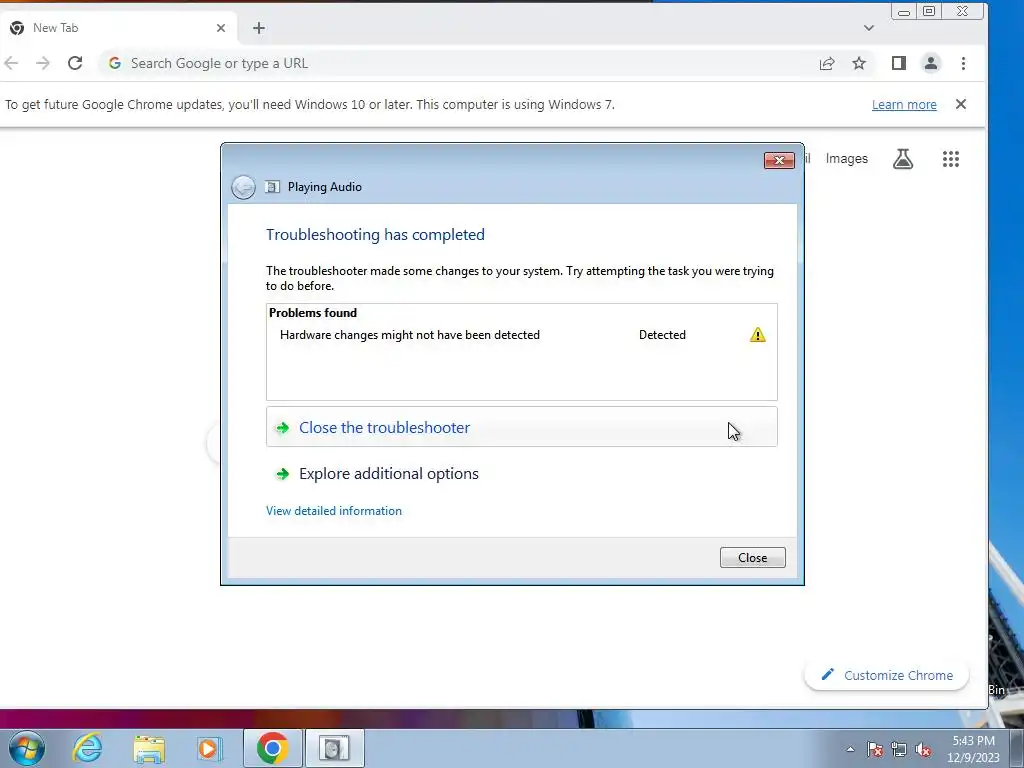The width and height of the screenshot is (1024, 768).
Task: Maximize the Chrome window
Action: tap(929, 12)
